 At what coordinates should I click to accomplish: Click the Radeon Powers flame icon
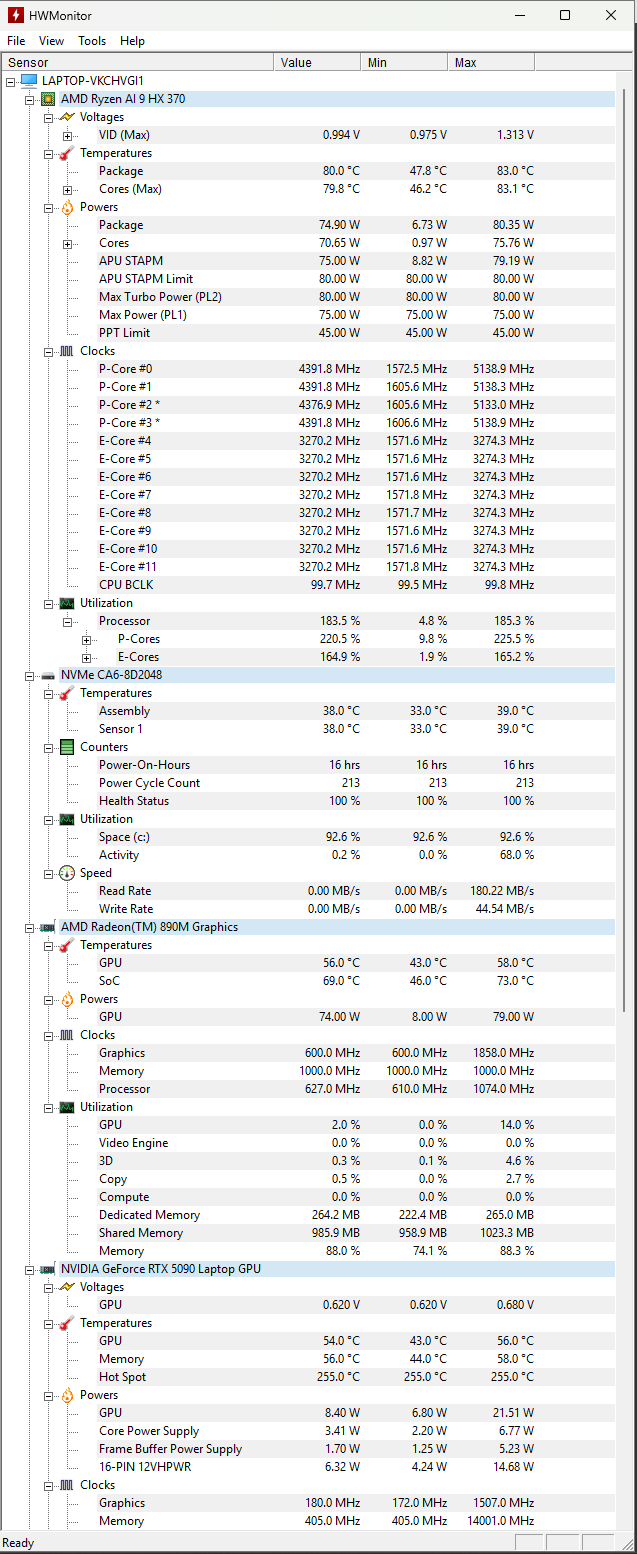tap(67, 999)
